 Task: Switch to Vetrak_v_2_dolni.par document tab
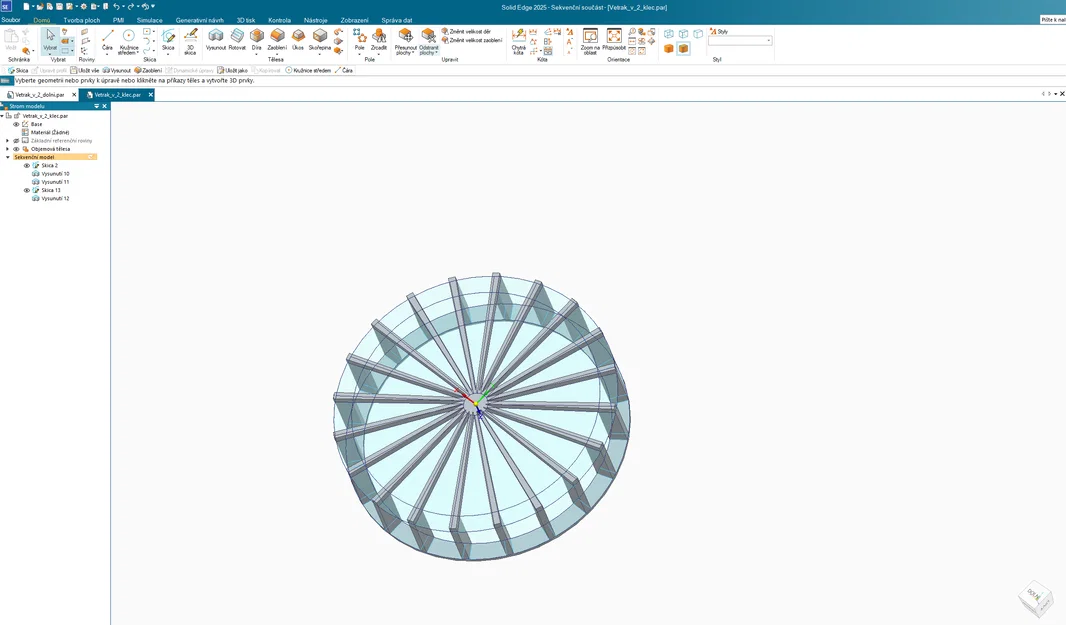(x=39, y=95)
